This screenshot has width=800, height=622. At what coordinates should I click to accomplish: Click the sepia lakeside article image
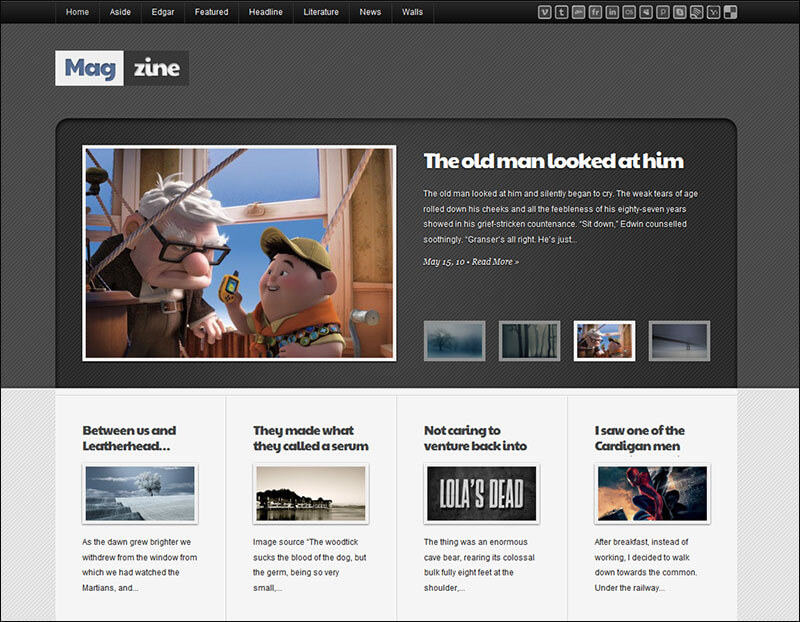(311, 493)
